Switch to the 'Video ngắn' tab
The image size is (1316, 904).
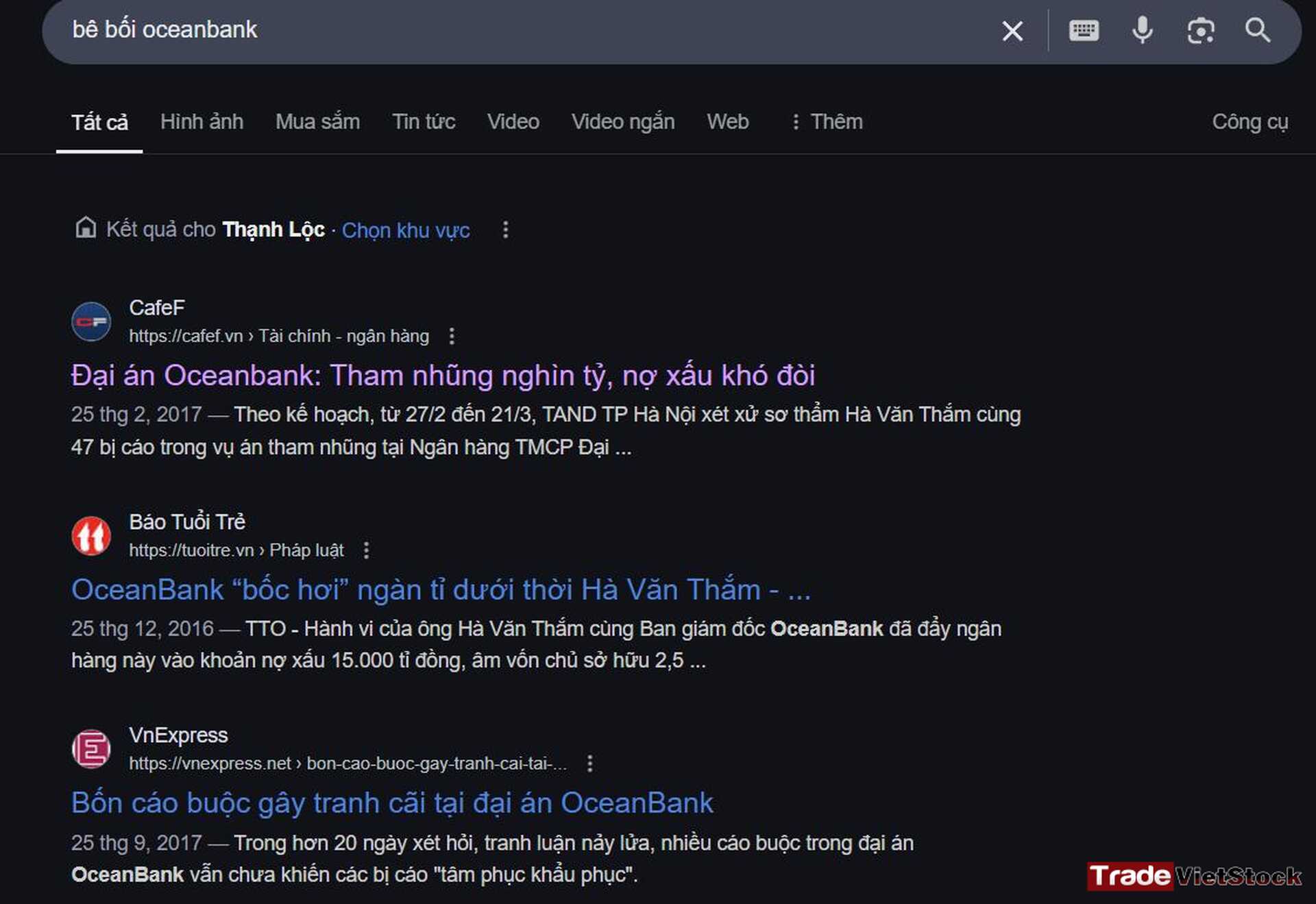coord(623,122)
